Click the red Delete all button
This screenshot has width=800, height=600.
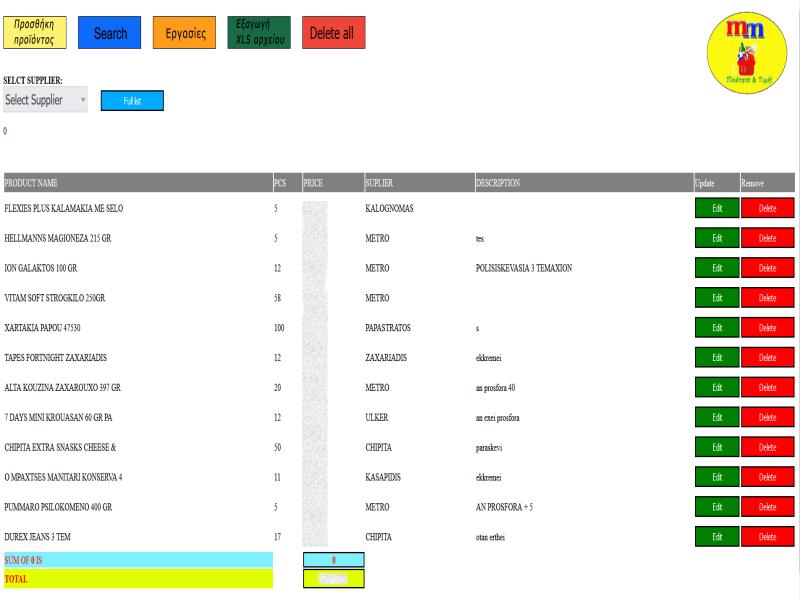point(334,32)
